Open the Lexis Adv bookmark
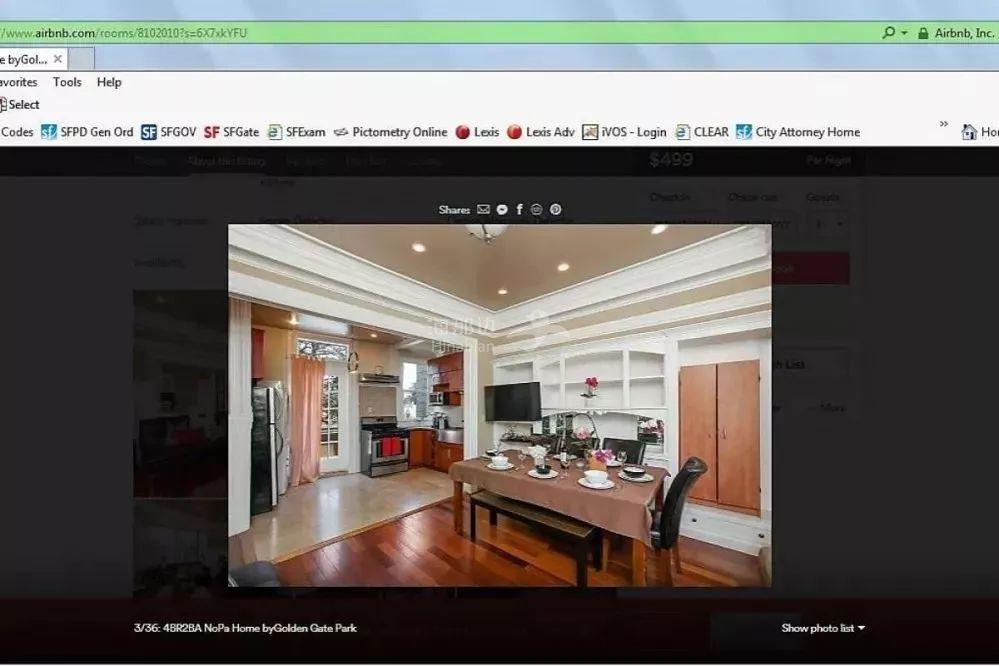This screenshot has width=999, height=666. [541, 132]
